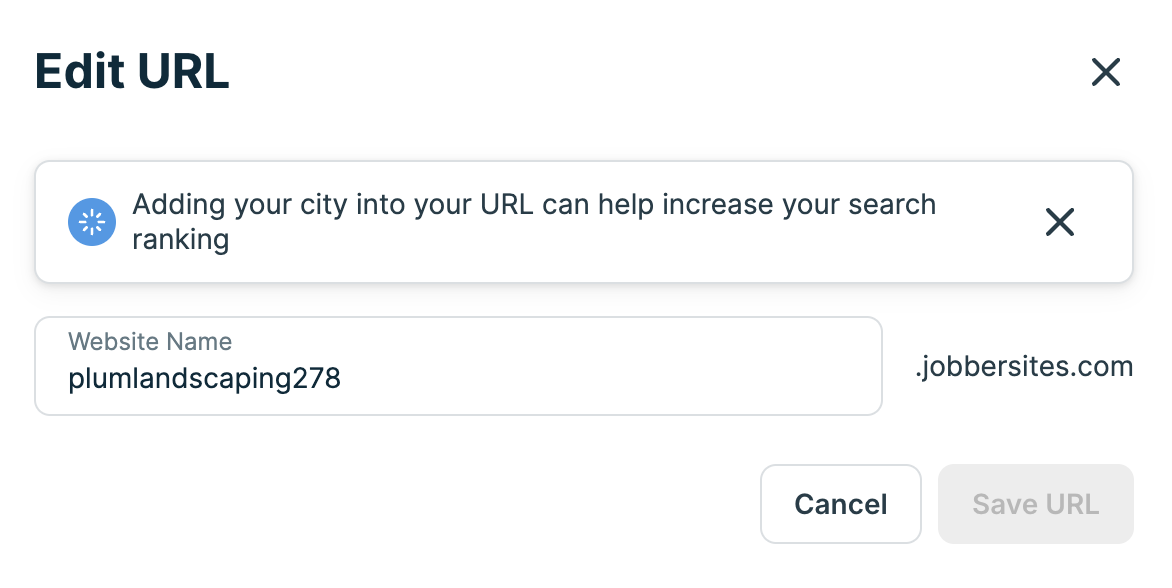Click the city suggestion message text

tap(534, 221)
